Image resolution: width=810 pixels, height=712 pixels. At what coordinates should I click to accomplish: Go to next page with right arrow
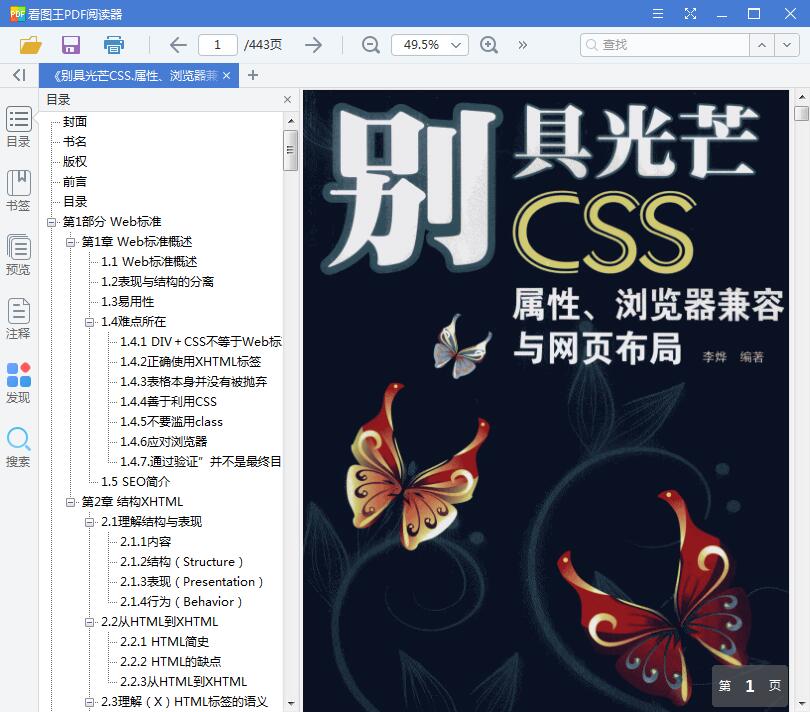313,45
